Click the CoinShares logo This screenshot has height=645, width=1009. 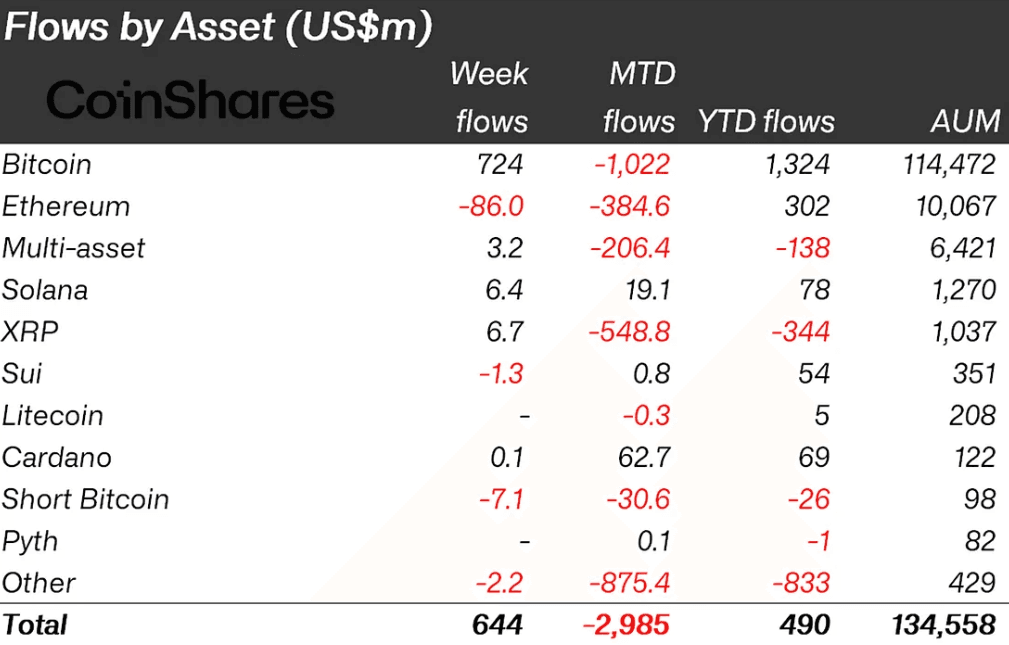190,101
